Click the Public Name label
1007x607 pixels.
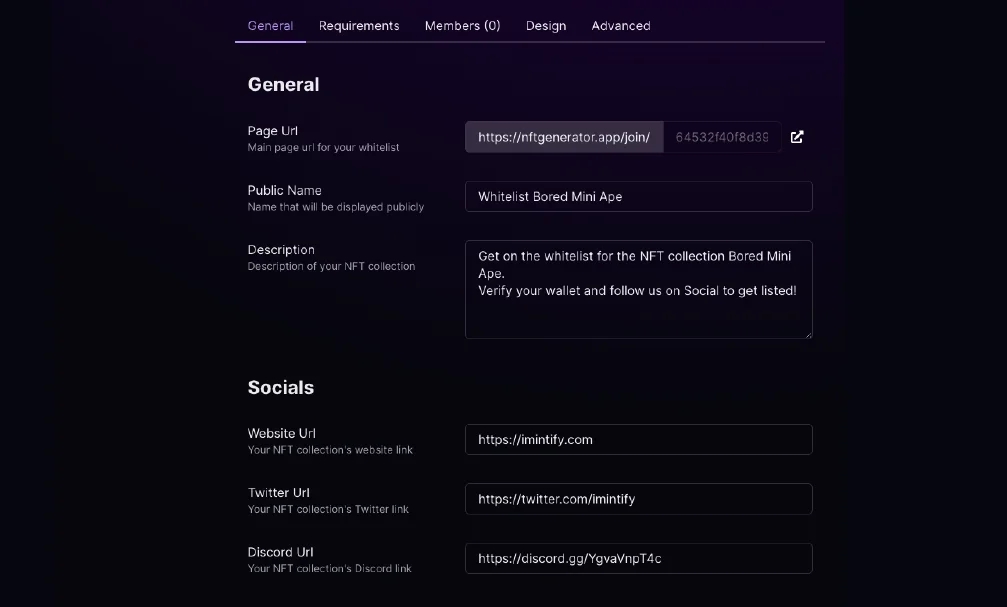284,190
